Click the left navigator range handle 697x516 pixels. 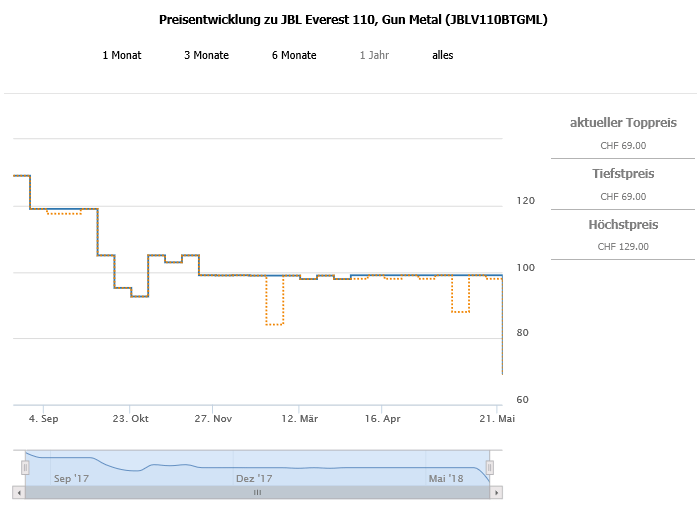[25, 468]
